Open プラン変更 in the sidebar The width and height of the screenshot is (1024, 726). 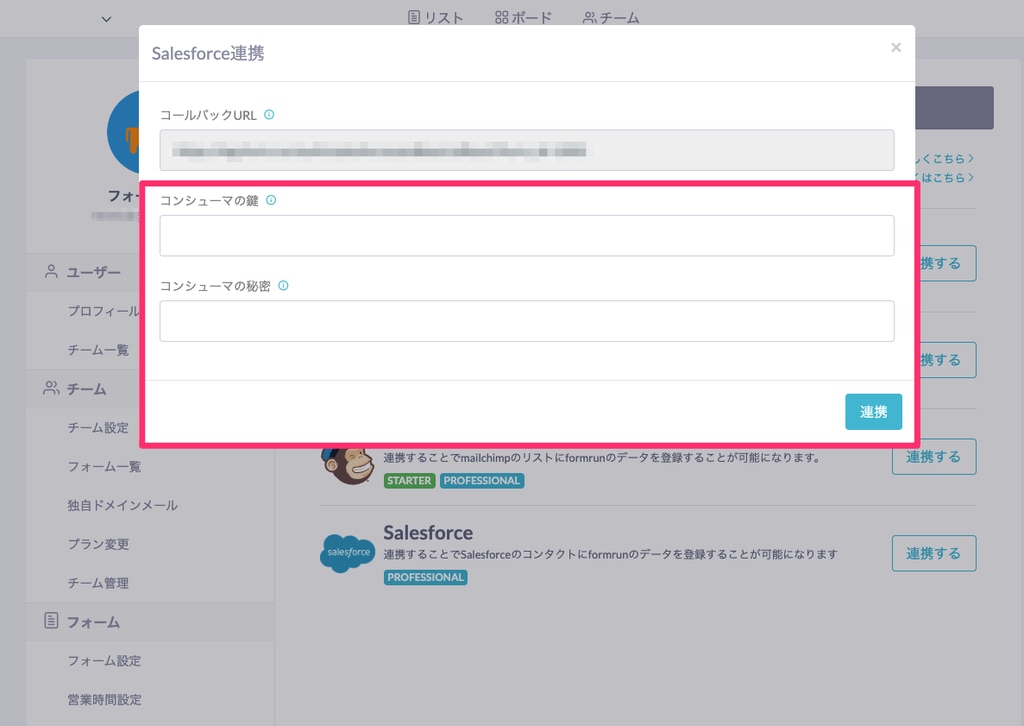(98, 544)
